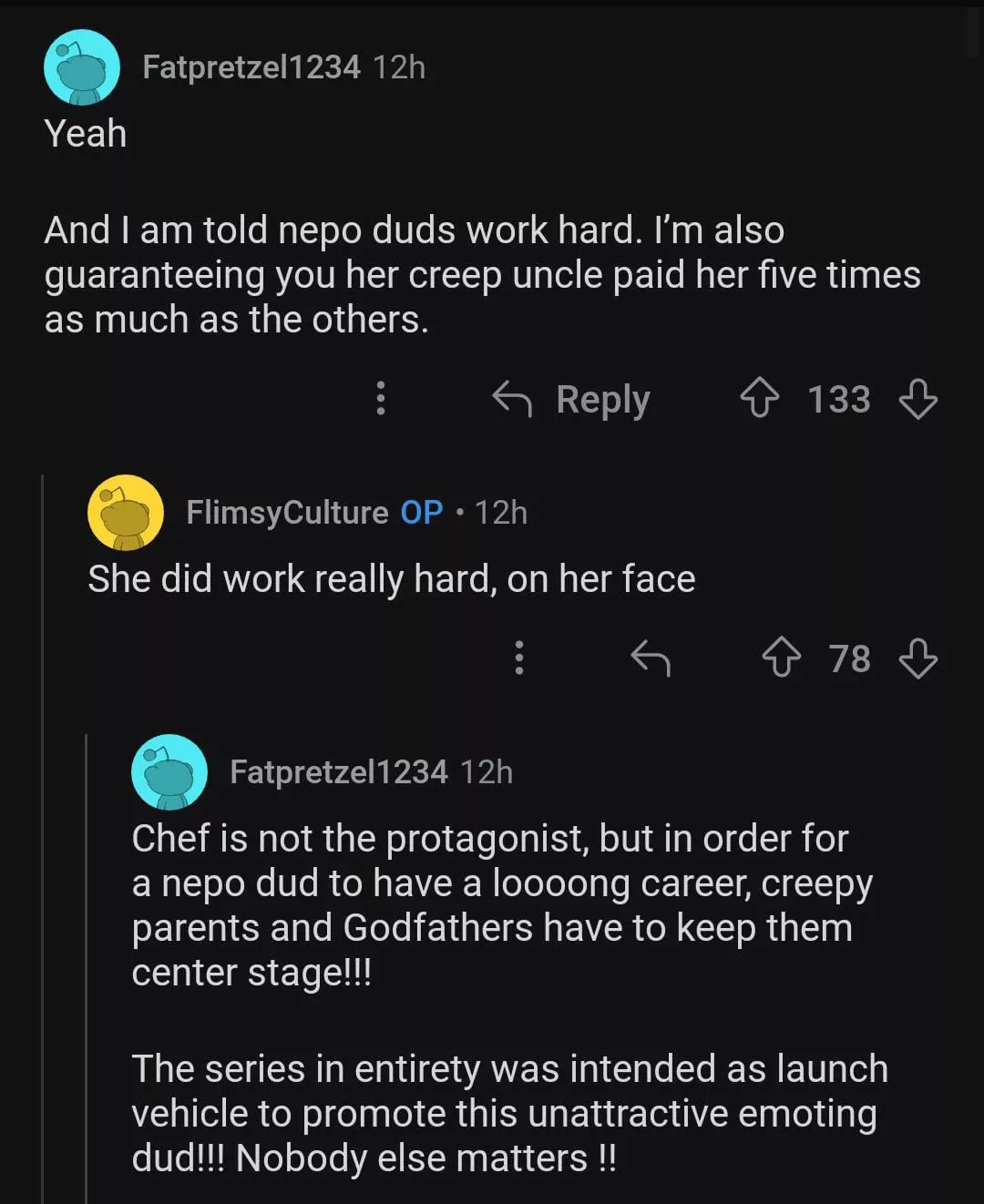Collapse nested reply via second-level indent line

87,965
